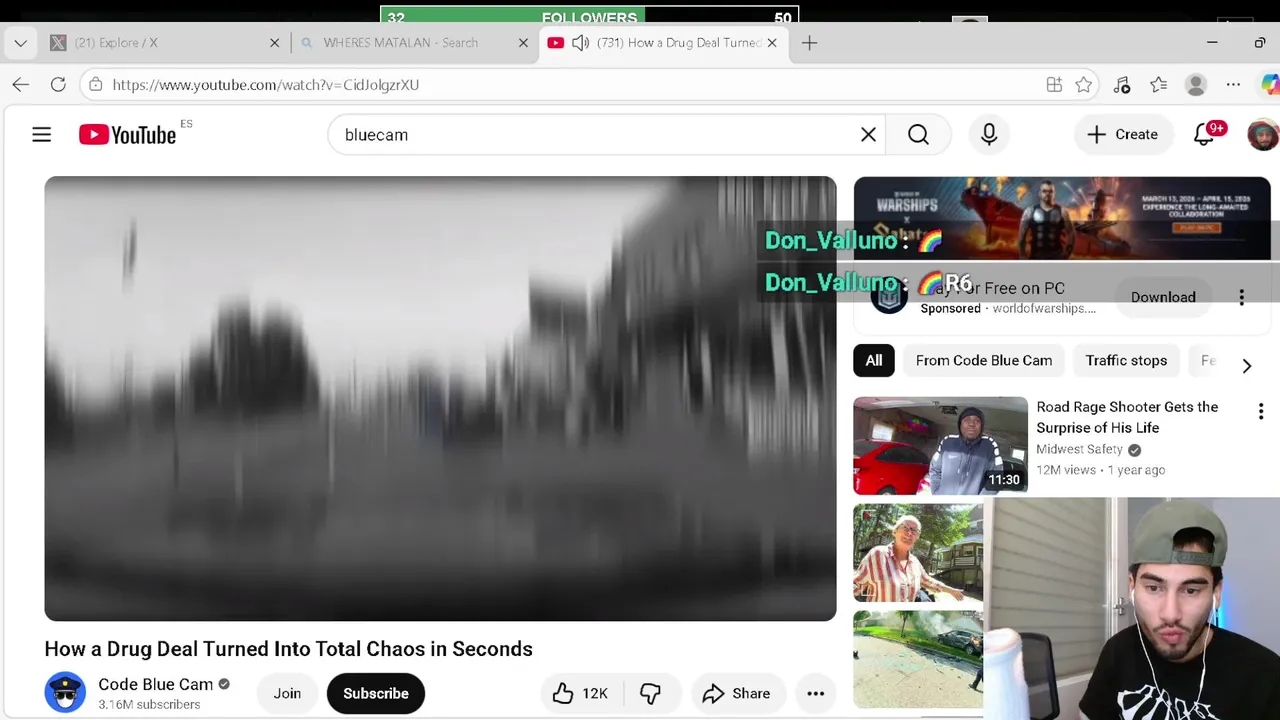Subscribe to Code Blue Cam

(376, 693)
